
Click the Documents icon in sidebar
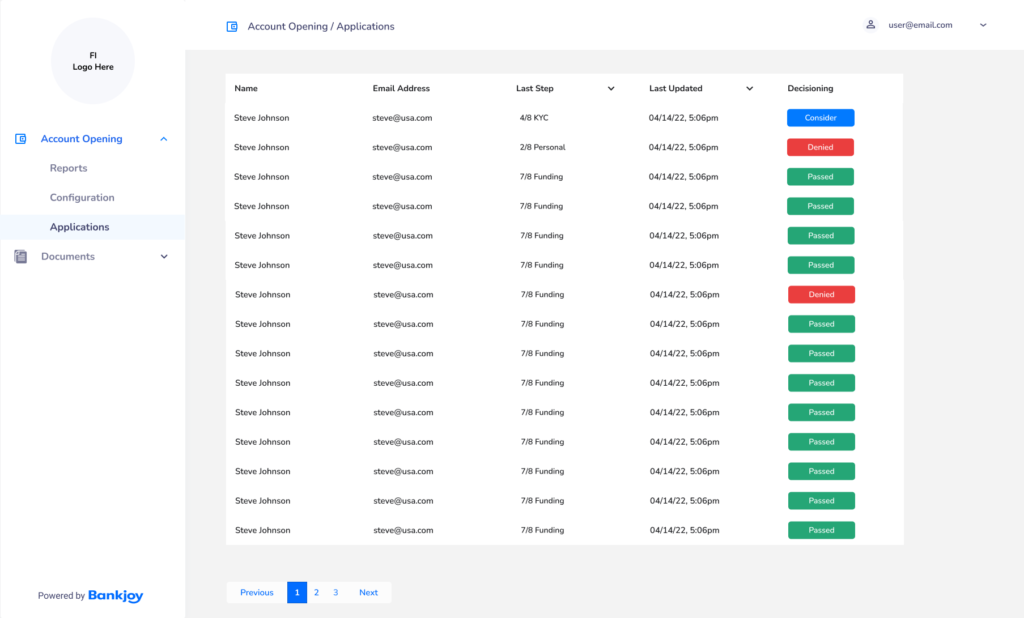[x=21, y=257]
